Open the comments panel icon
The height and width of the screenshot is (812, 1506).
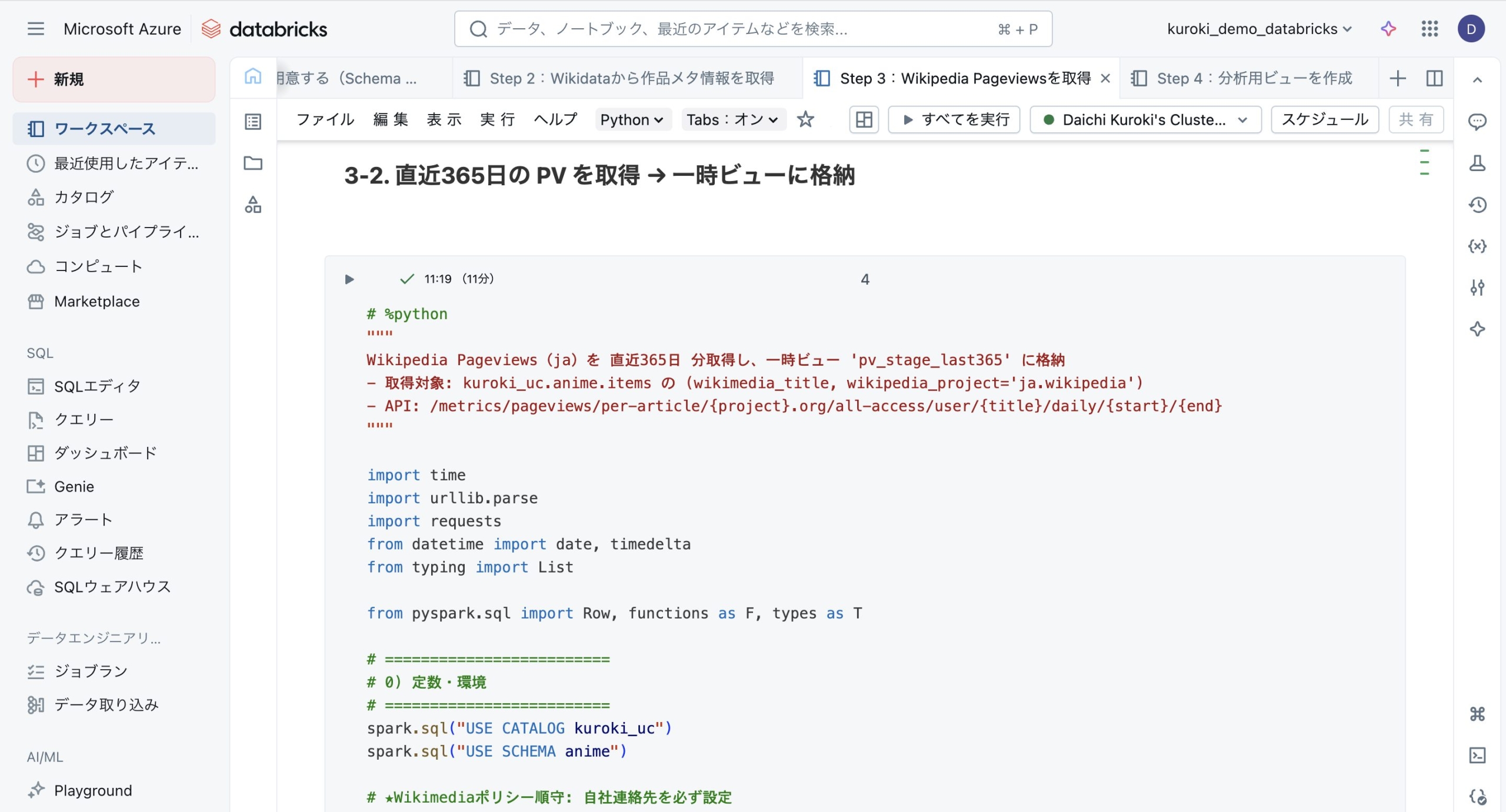tap(1477, 122)
